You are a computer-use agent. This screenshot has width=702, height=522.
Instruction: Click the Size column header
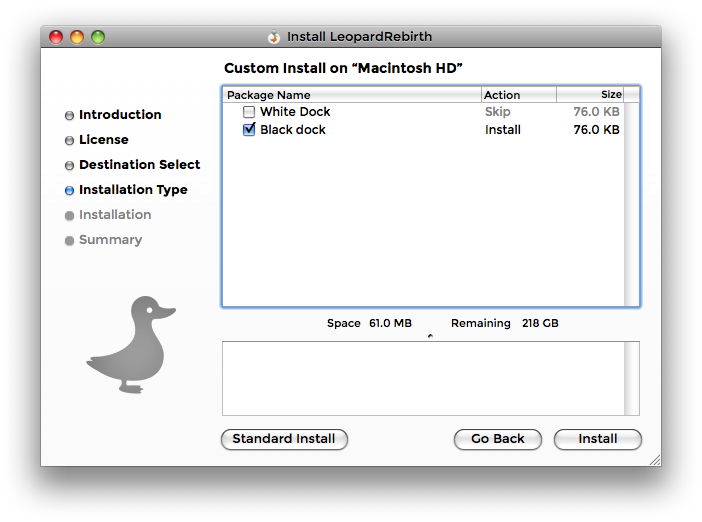pyautogui.click(x=590, y=95)
